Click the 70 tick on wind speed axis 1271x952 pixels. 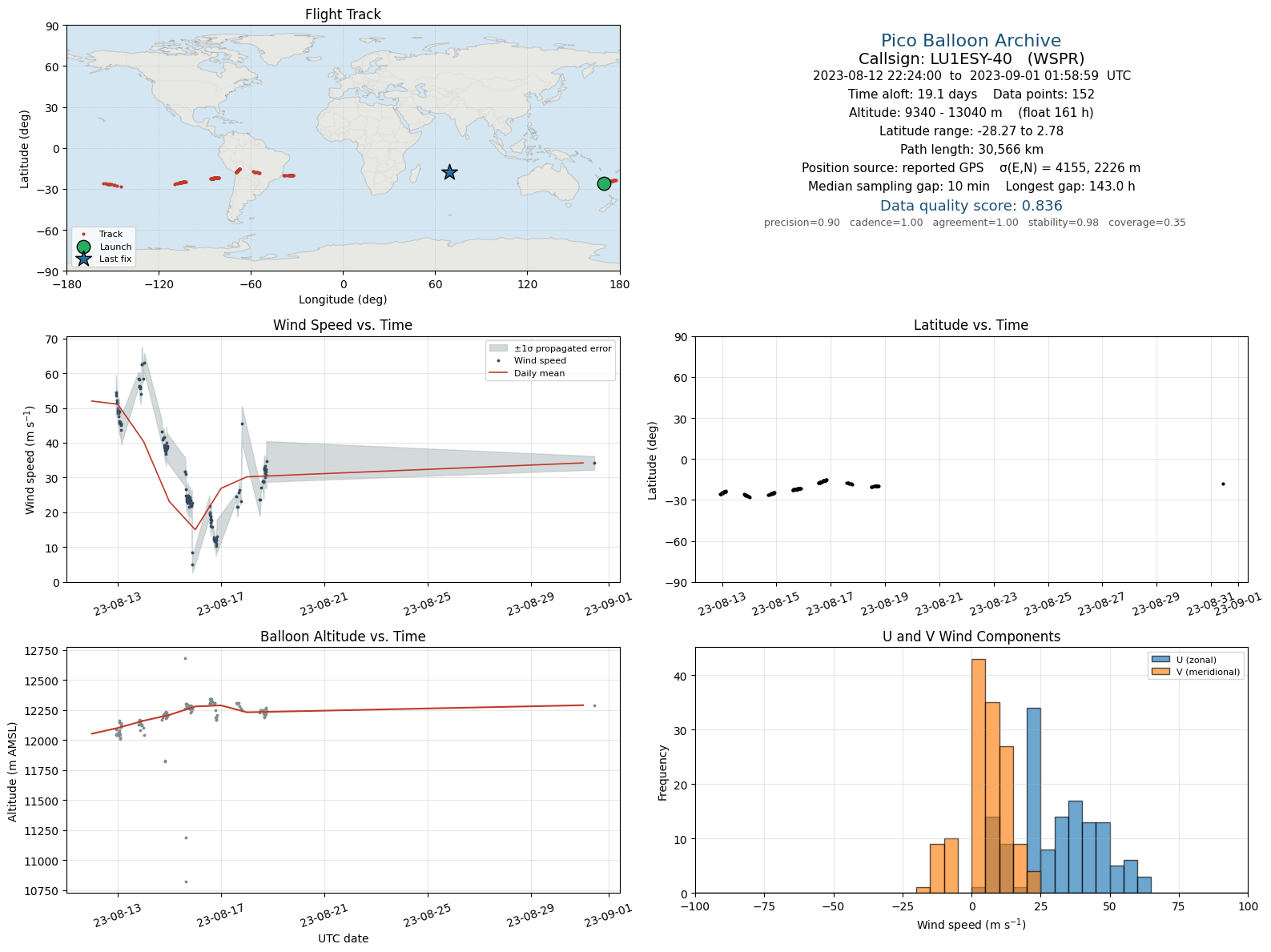pos(51,339)
